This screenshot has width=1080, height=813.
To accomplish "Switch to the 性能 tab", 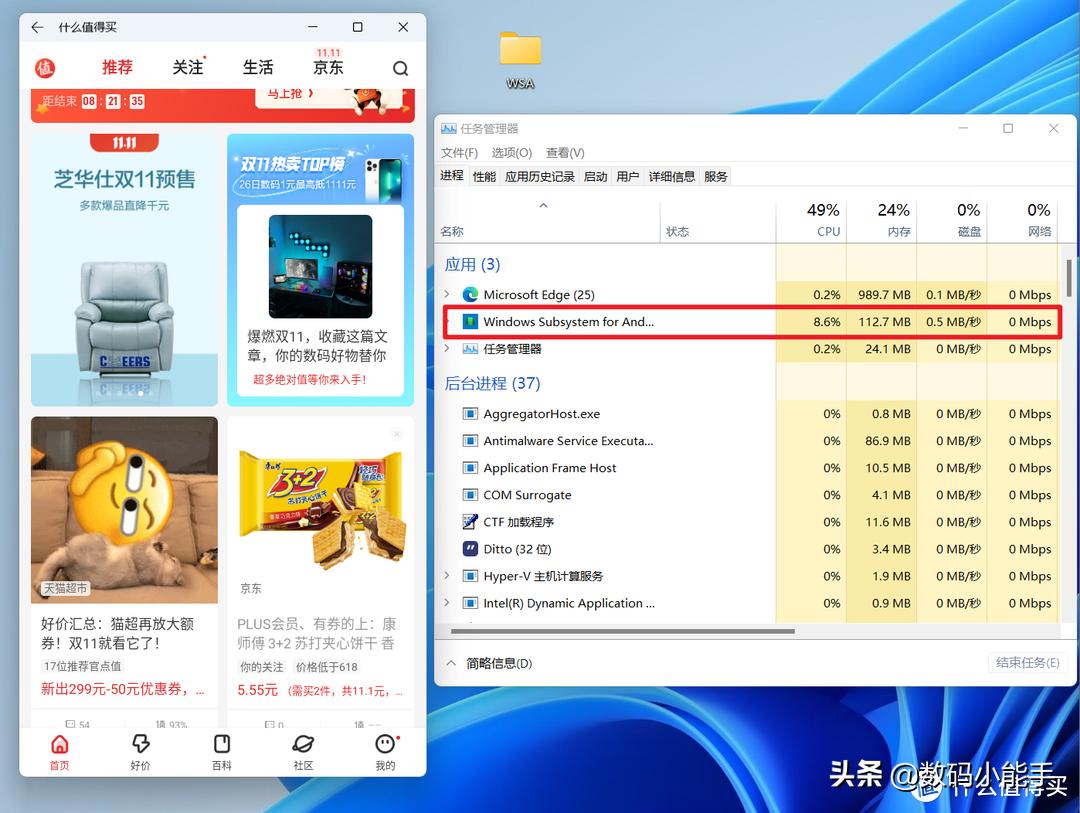I will pos(484,176).
